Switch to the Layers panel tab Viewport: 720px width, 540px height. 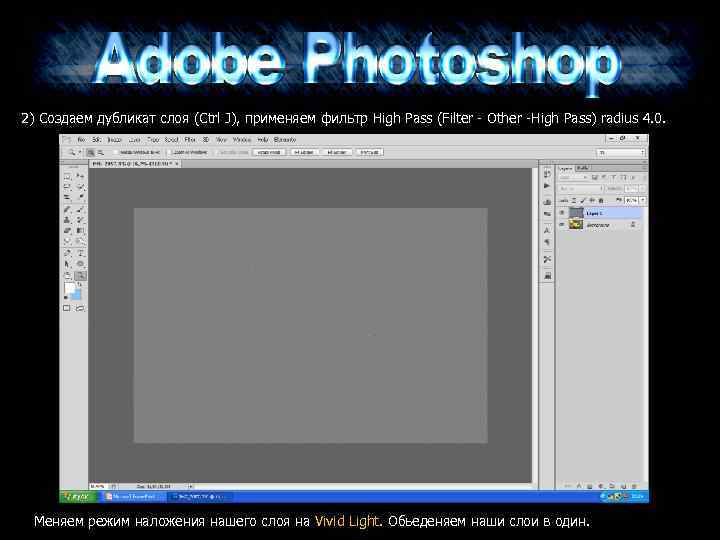pos(565,168)
